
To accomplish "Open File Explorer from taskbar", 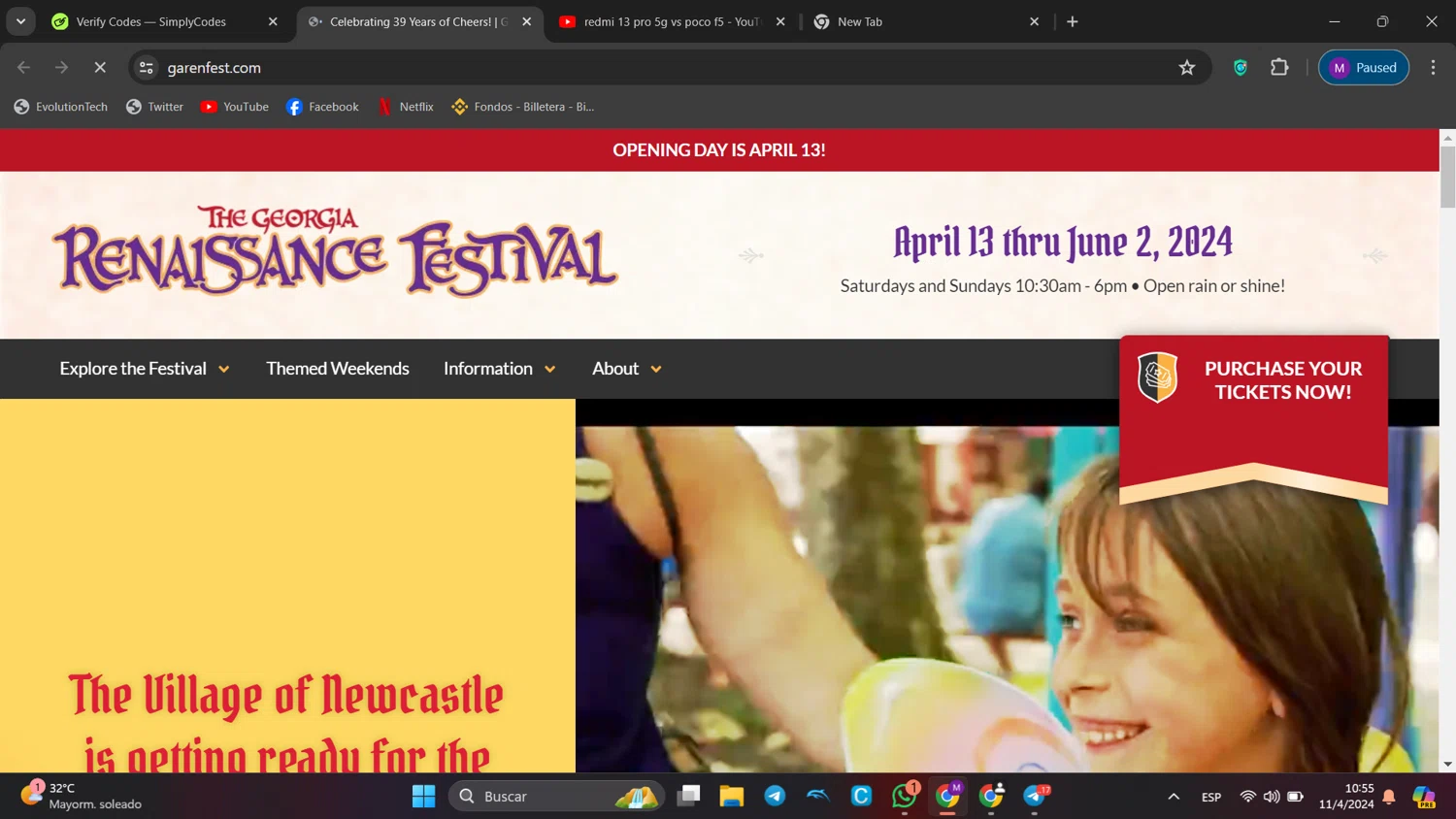I will pyautogui.click(x=732, y=796).
